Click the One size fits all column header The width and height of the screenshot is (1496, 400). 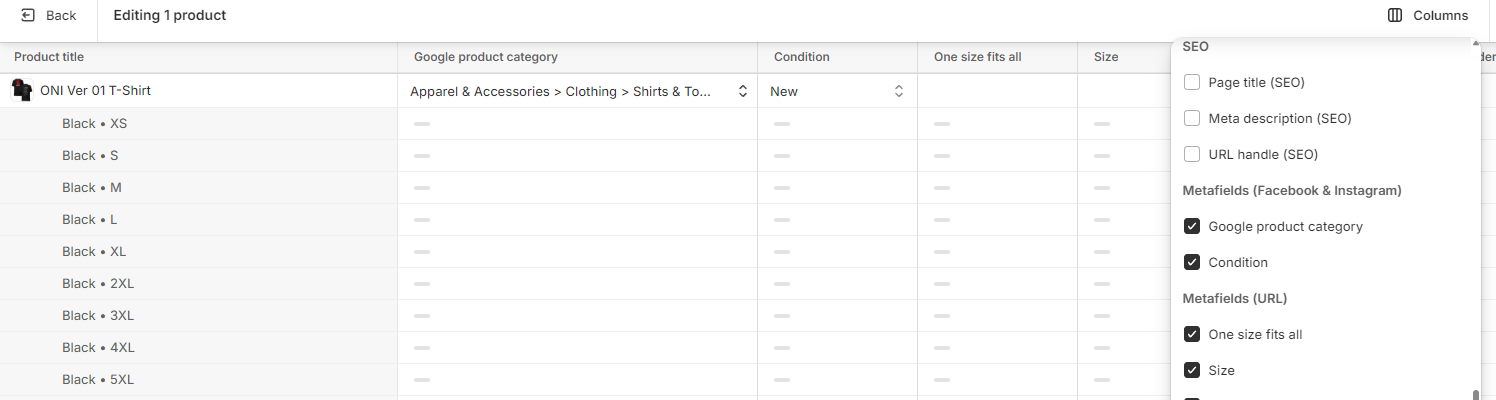pos(977,57)
